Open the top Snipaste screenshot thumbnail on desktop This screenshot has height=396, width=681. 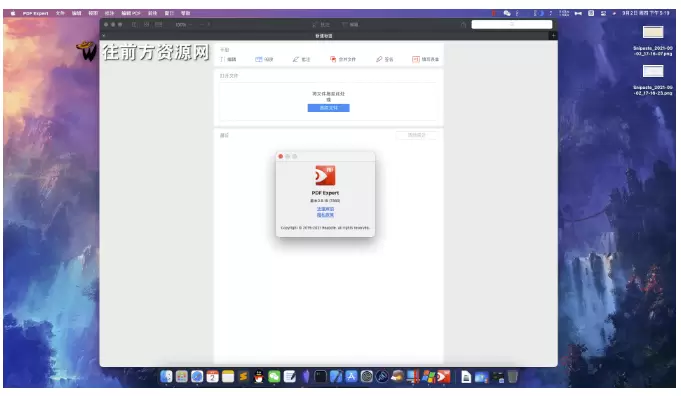point(653,33)
